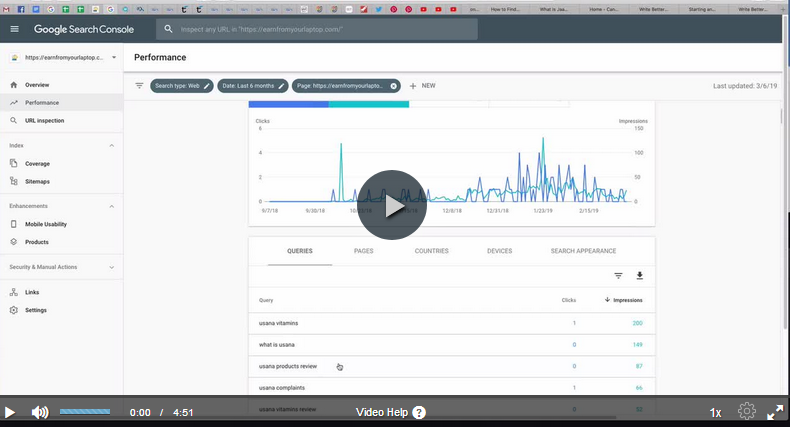This screenshot has height=427, width=791.
Task: Open Date: Last 6 months filter chip
Action: pyautogui.click(x=253, y=86)
